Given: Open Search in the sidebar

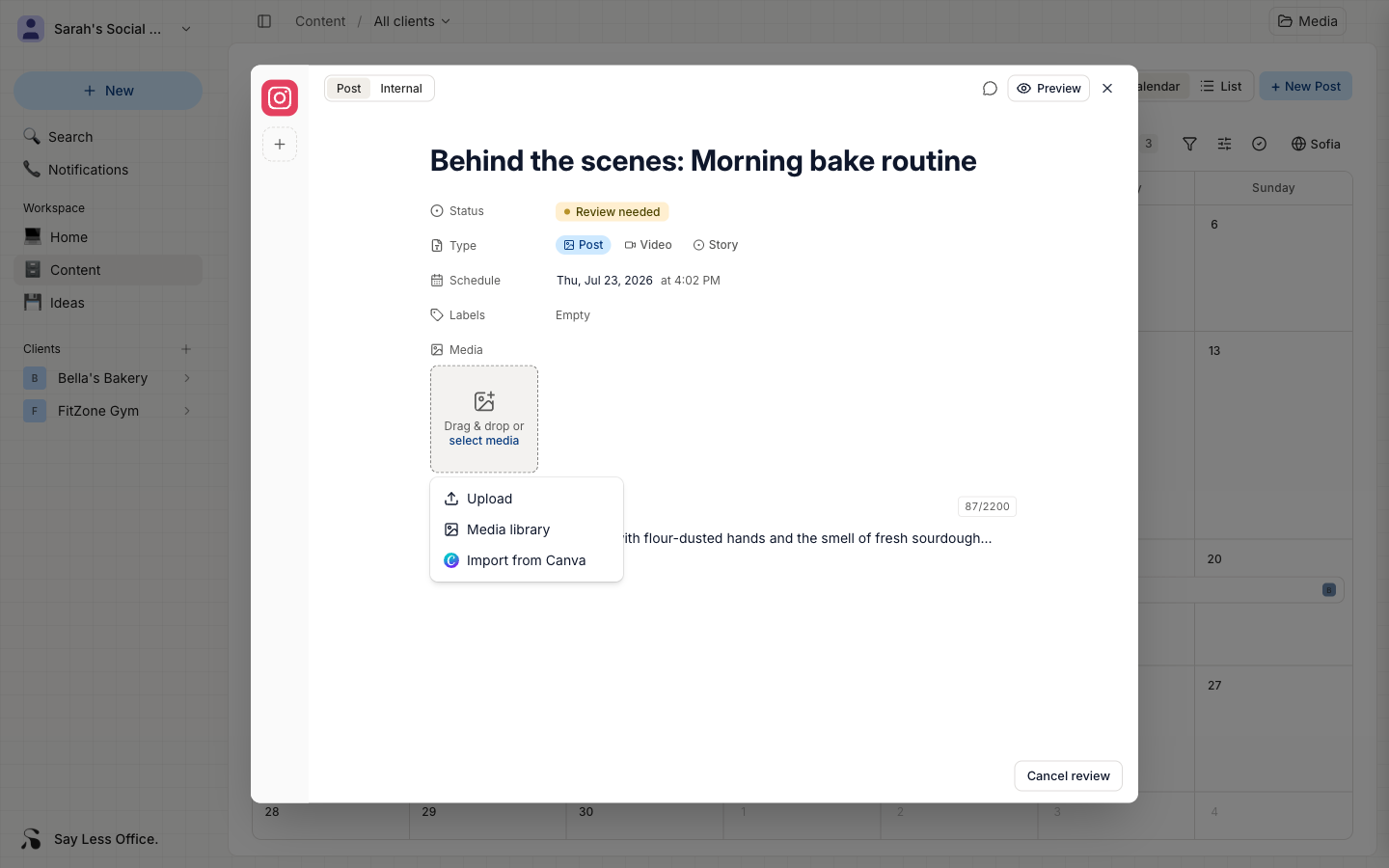Looking at the screenshot, I should point(108,137).
